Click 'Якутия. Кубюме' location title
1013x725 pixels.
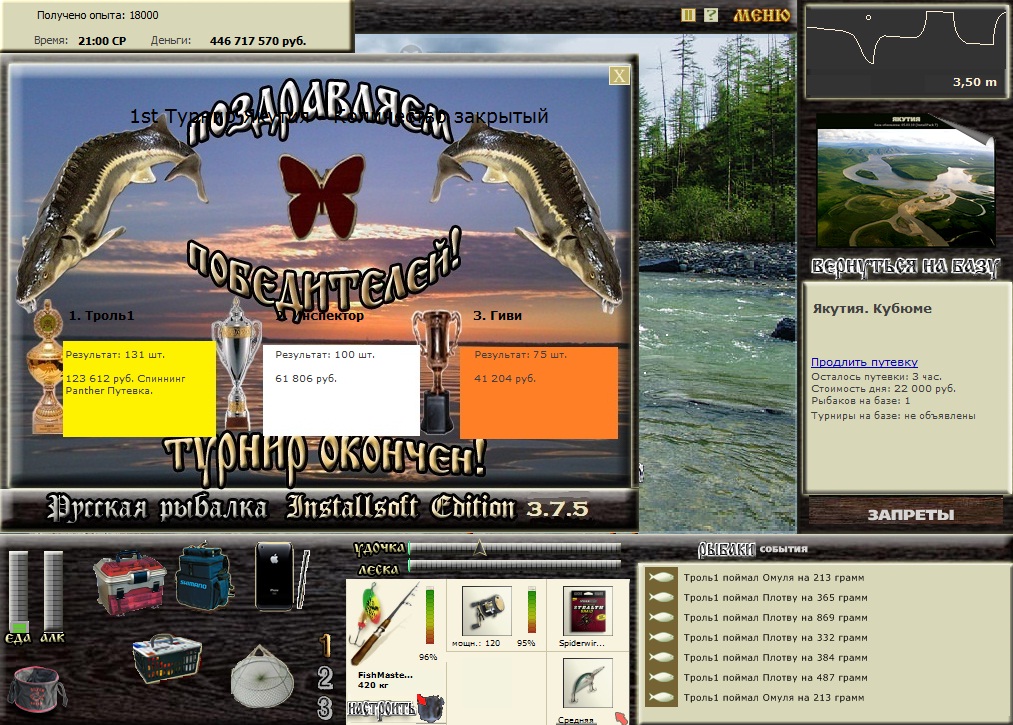coord(872,309)
